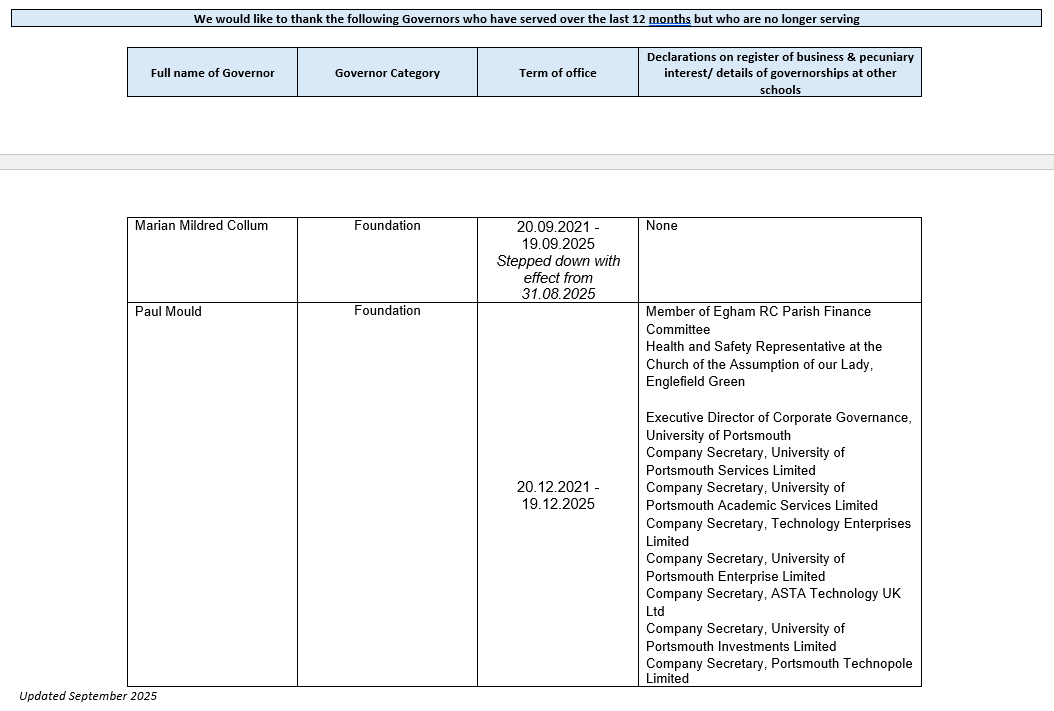1054x711 pixels.
Task: Click "Member of Egham RC Parish Finance" entry
Action: point(758,312)
